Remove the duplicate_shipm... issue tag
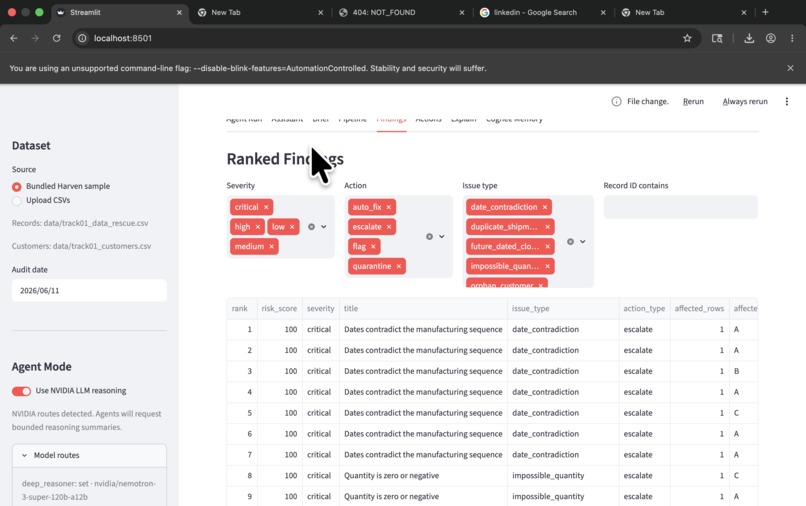Screen dimensions: 806x506 [x=547, y=227]
